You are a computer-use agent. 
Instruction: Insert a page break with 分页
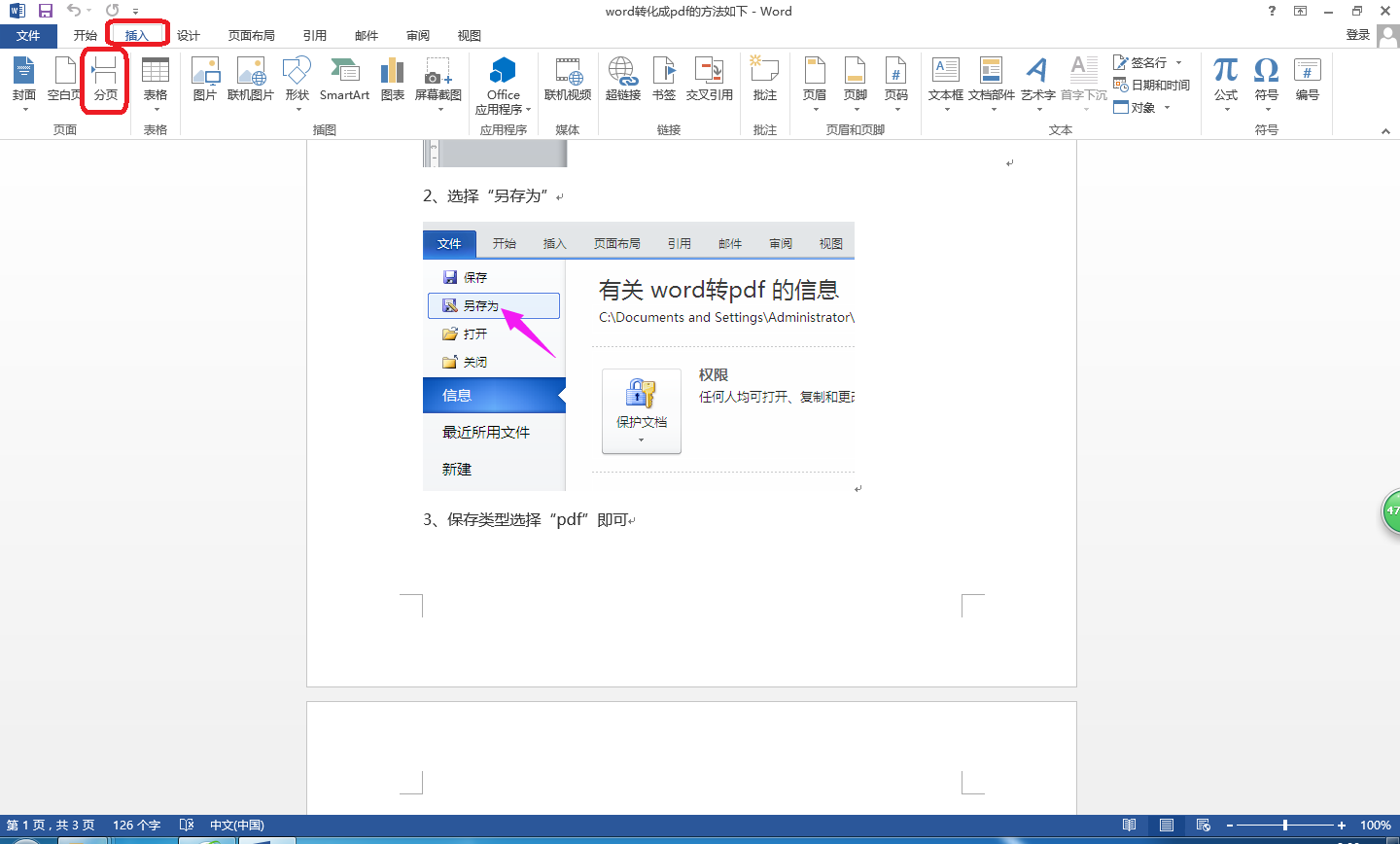coord(105,79)
